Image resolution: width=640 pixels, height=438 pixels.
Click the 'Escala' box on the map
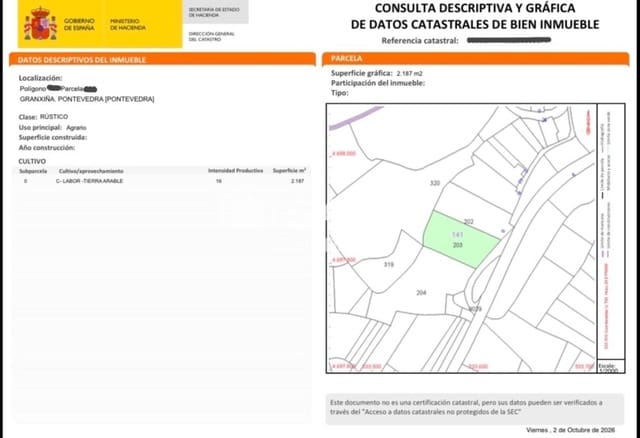click(611, 366)
